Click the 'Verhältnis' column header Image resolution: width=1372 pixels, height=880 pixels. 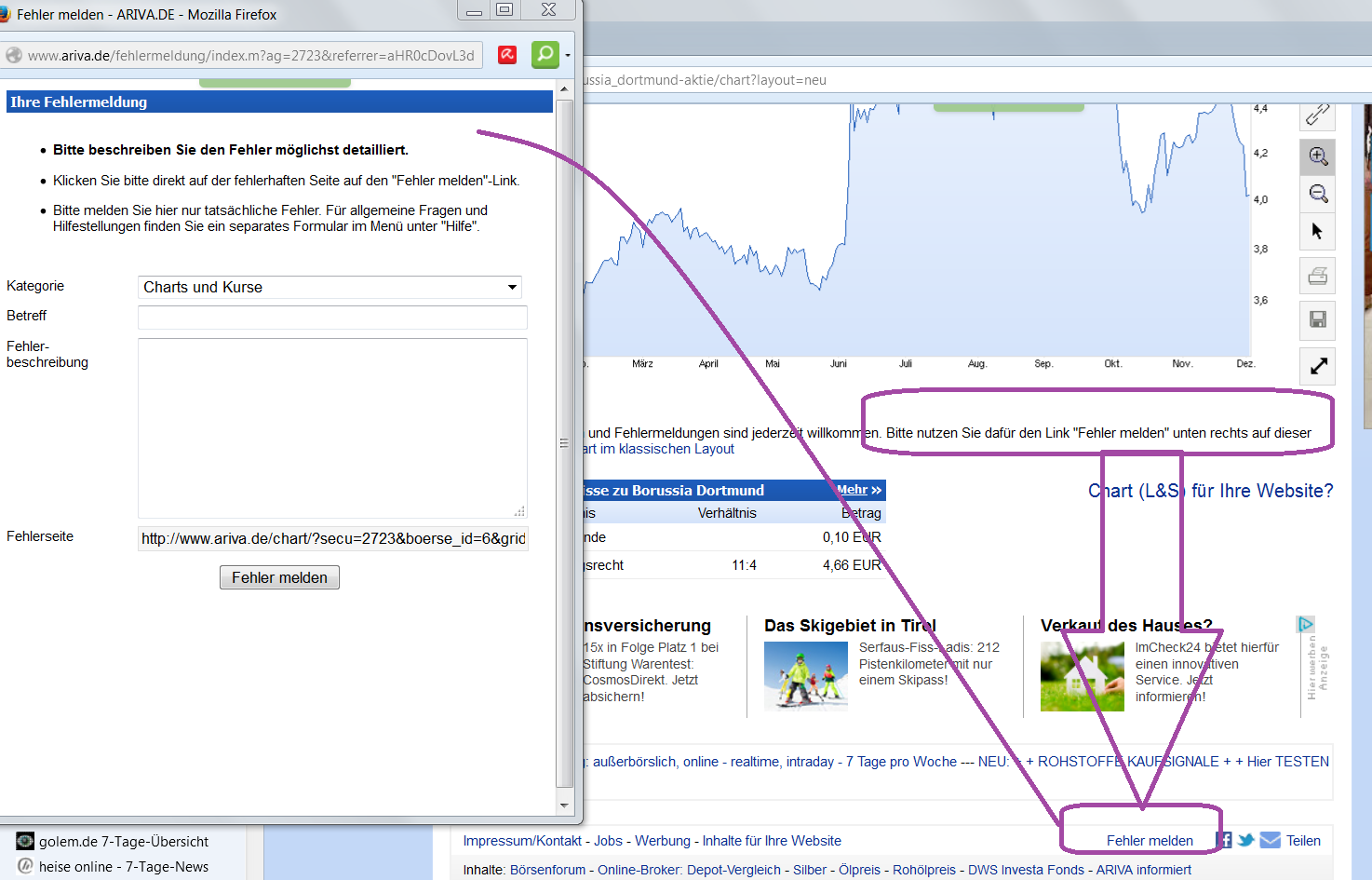(727, 513)
